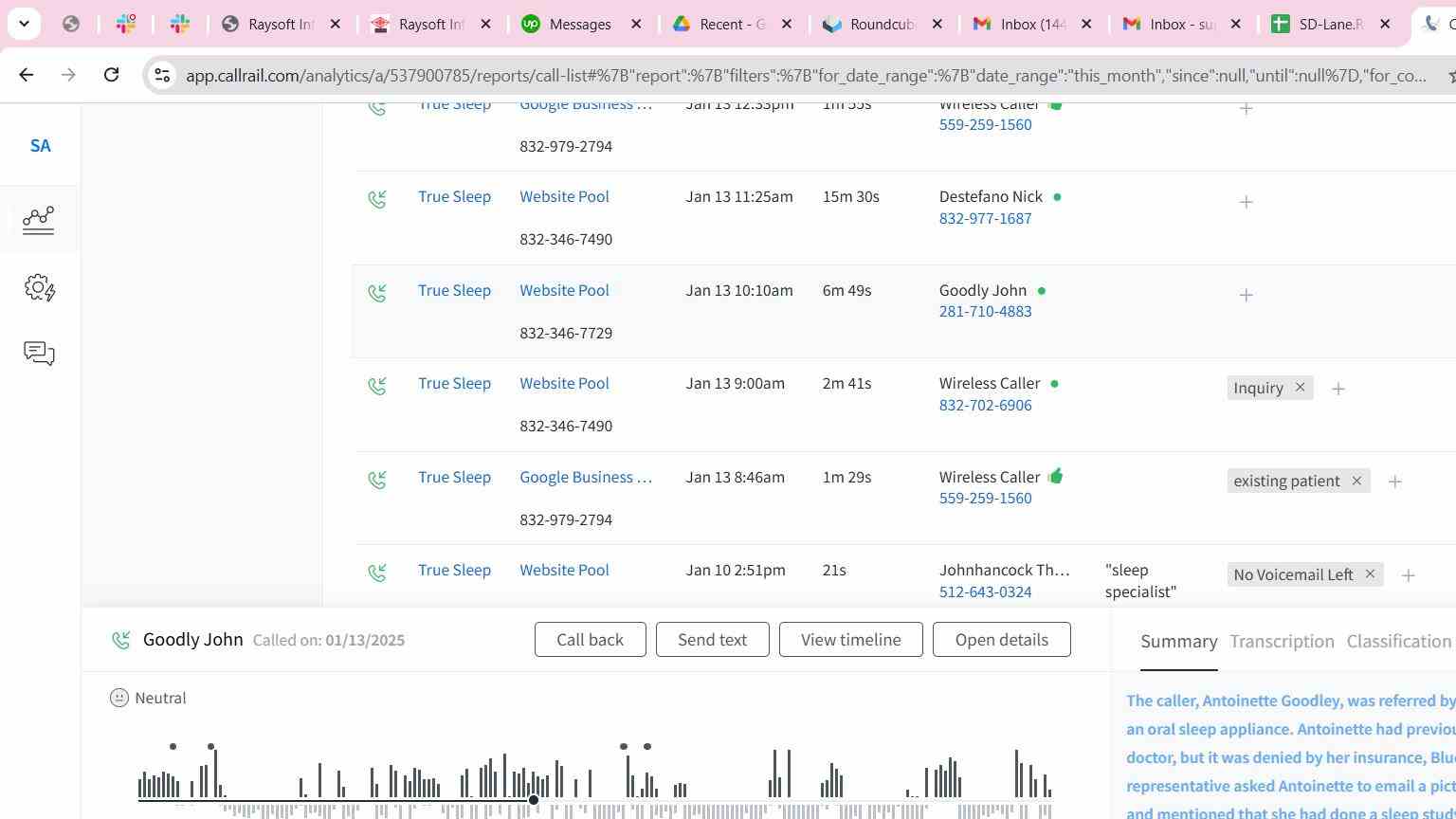The height and width of the screenshot is (819, 1456).
Task: Open Website Pool source for Destefano Nick call
Action: 564,196
